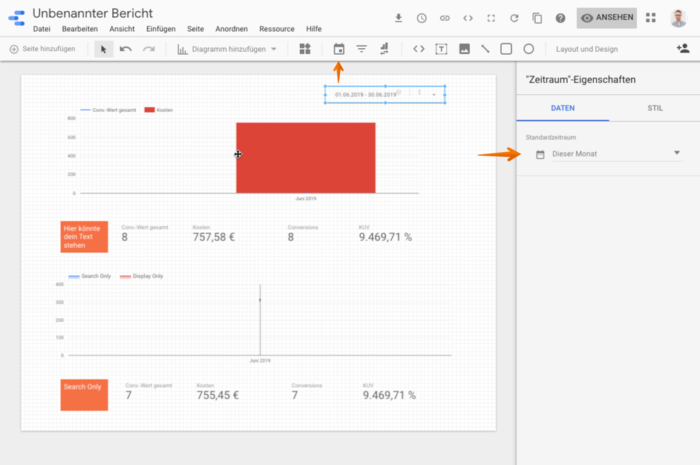Select the orange Search Only text box

(x=84, y=395)
